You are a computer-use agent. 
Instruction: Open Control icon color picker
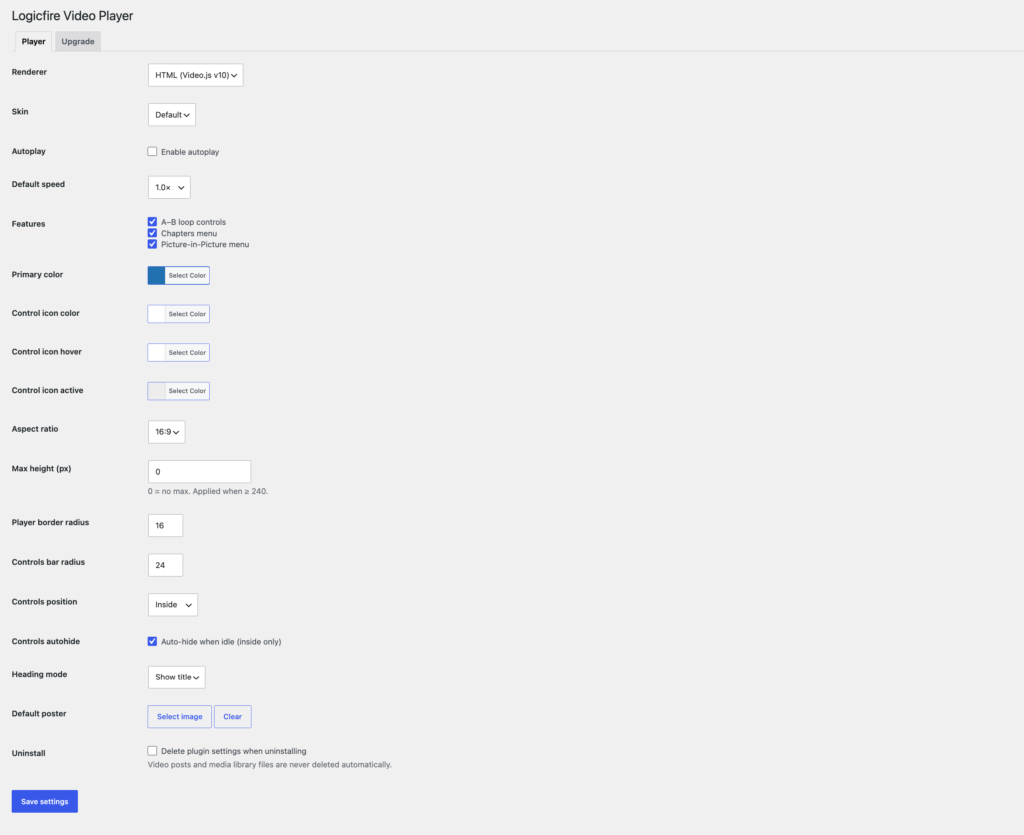[x=178, y=314]
